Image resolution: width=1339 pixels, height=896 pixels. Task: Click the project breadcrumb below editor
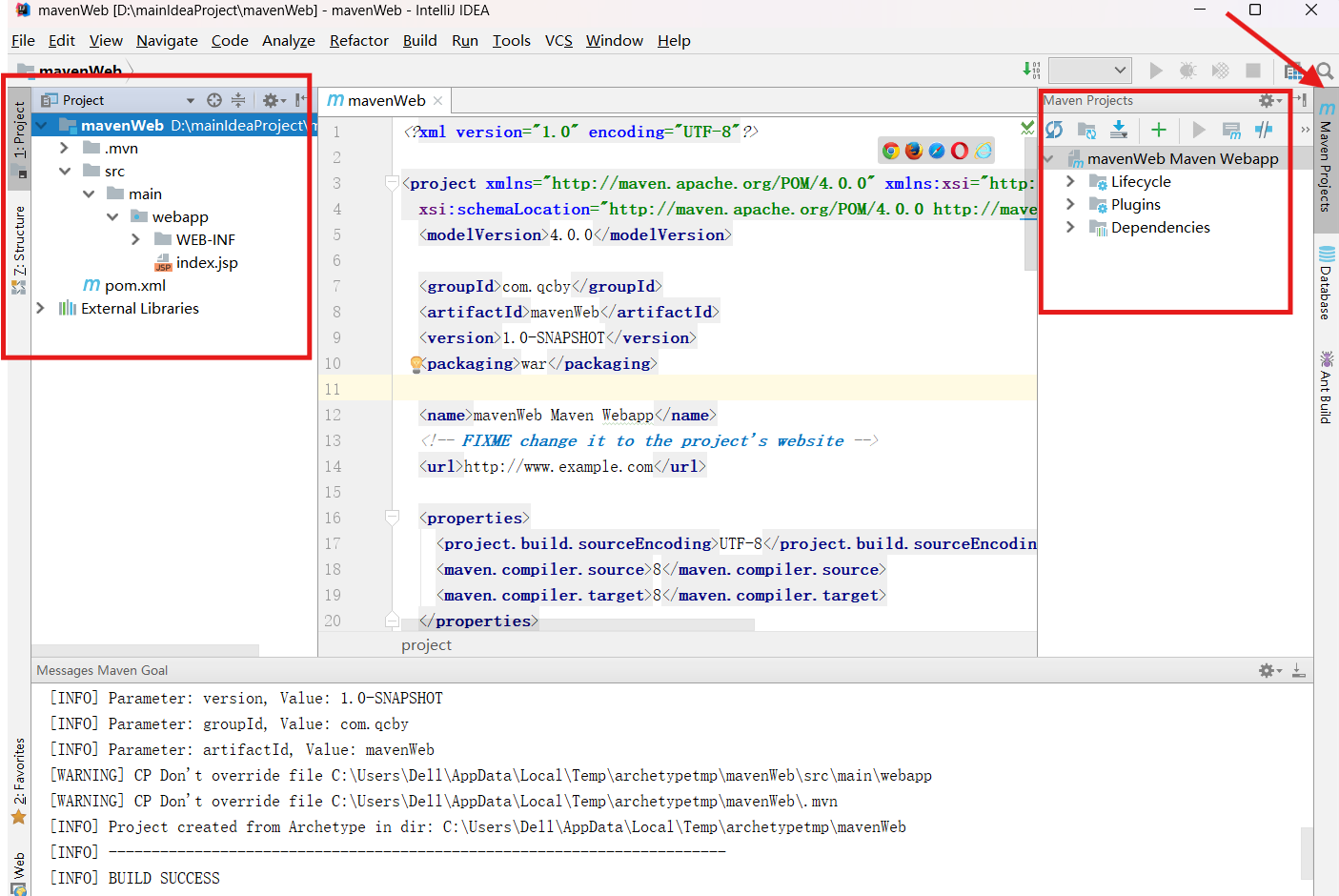click(426, 645)
